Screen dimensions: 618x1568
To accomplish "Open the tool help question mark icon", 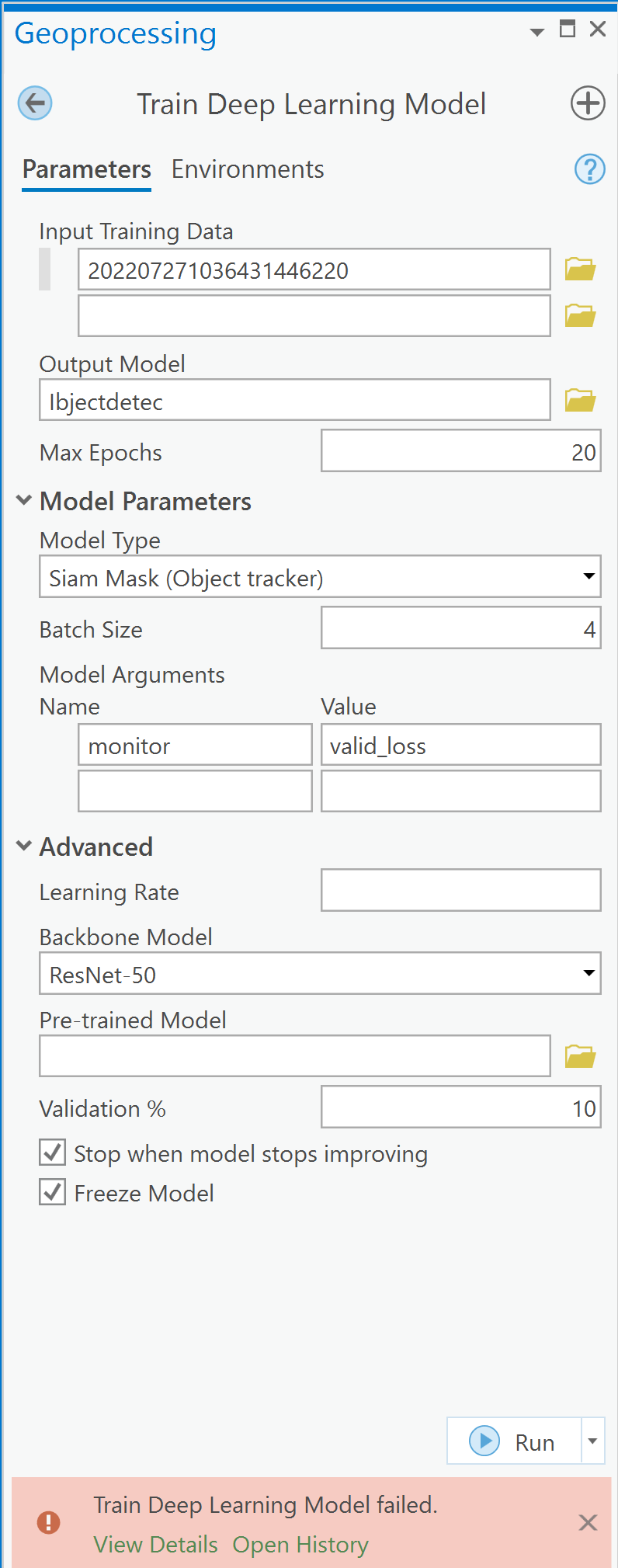I will [589, 169].
